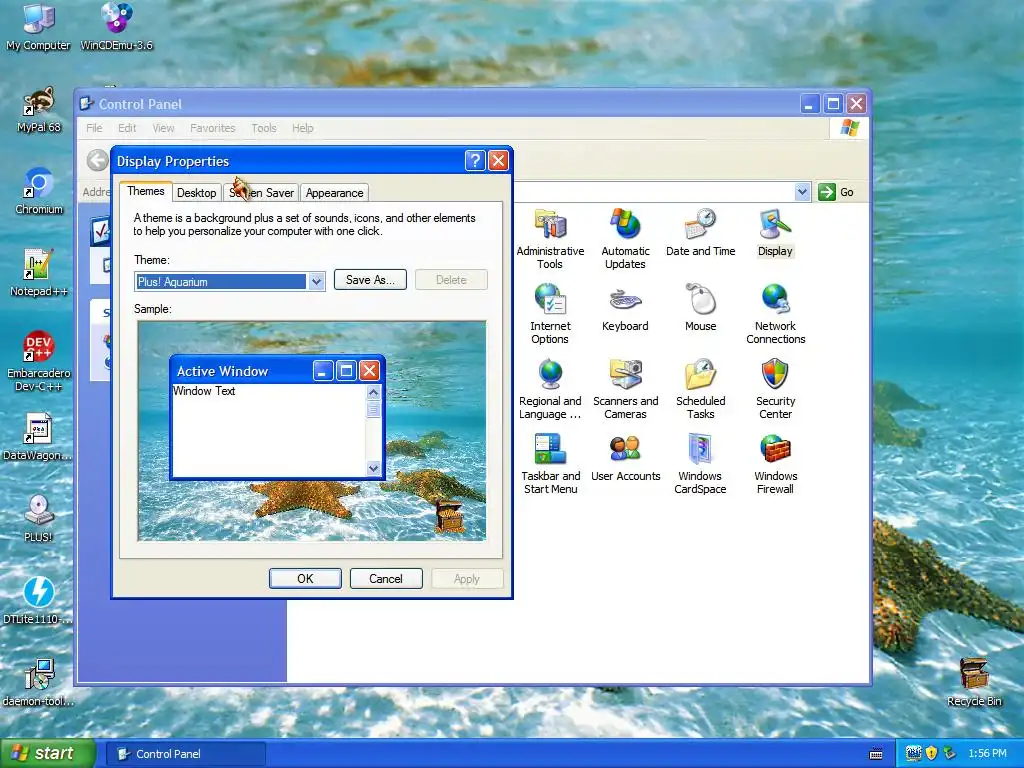This screenshot has width=1024, height=768.
Task: Open Administrative Tools in Control Panel
Action: 550,239
